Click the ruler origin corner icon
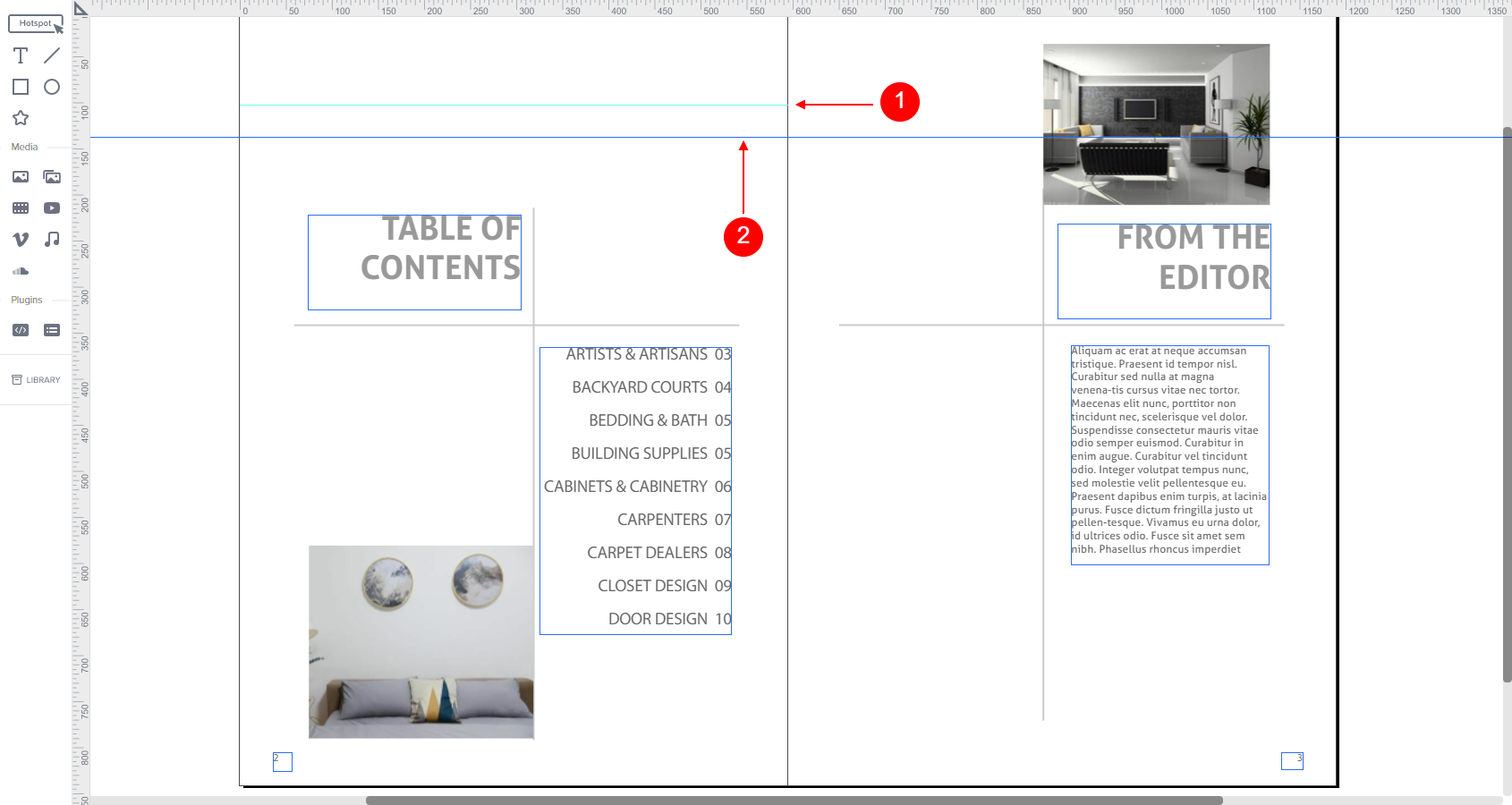The height and width of the screenshot is (805, 1512). point(81,9)
